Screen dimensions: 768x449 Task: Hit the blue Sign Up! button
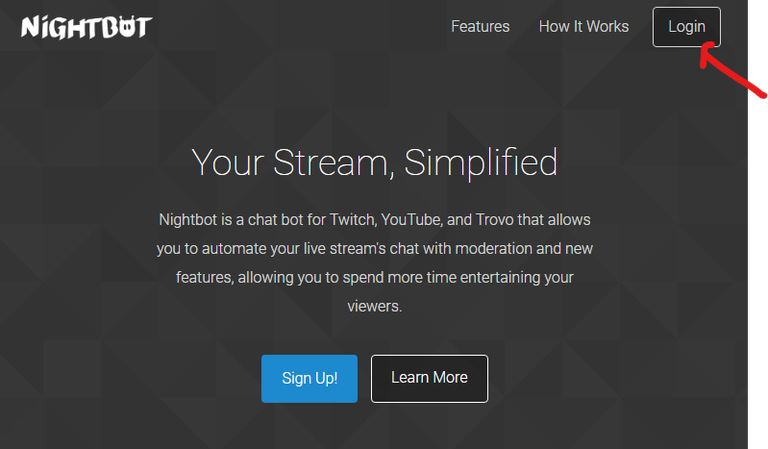pyautogui.click(x=309, y=378)
